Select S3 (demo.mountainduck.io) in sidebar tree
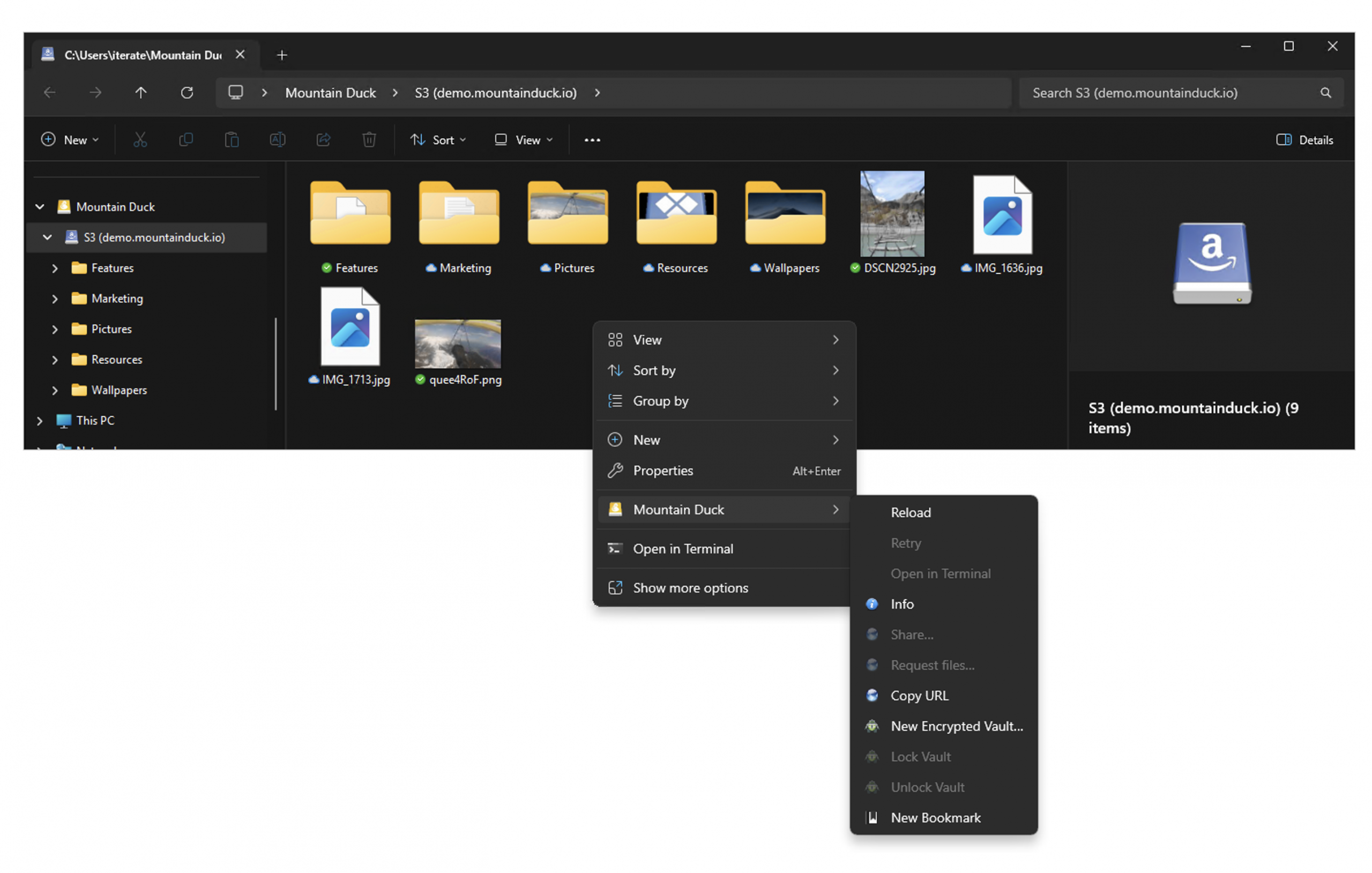 154,237
